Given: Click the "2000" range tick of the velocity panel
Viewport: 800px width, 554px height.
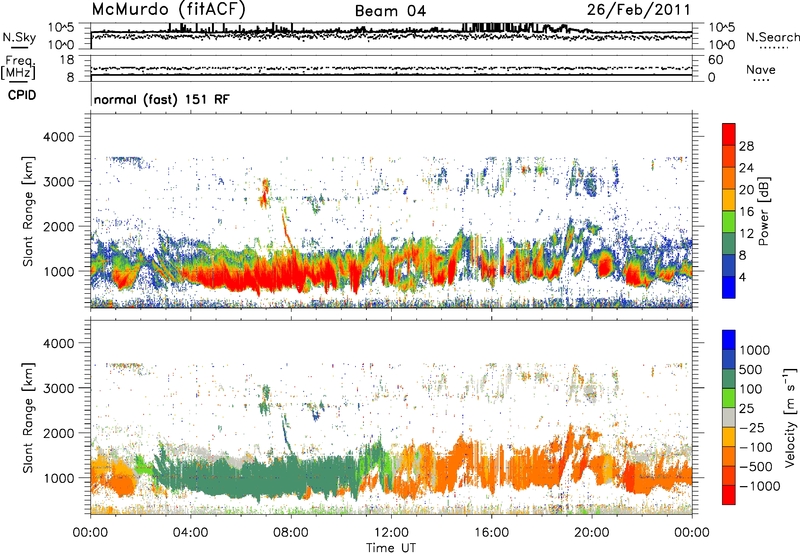Looking at the screenshot, I should point(58,433).
